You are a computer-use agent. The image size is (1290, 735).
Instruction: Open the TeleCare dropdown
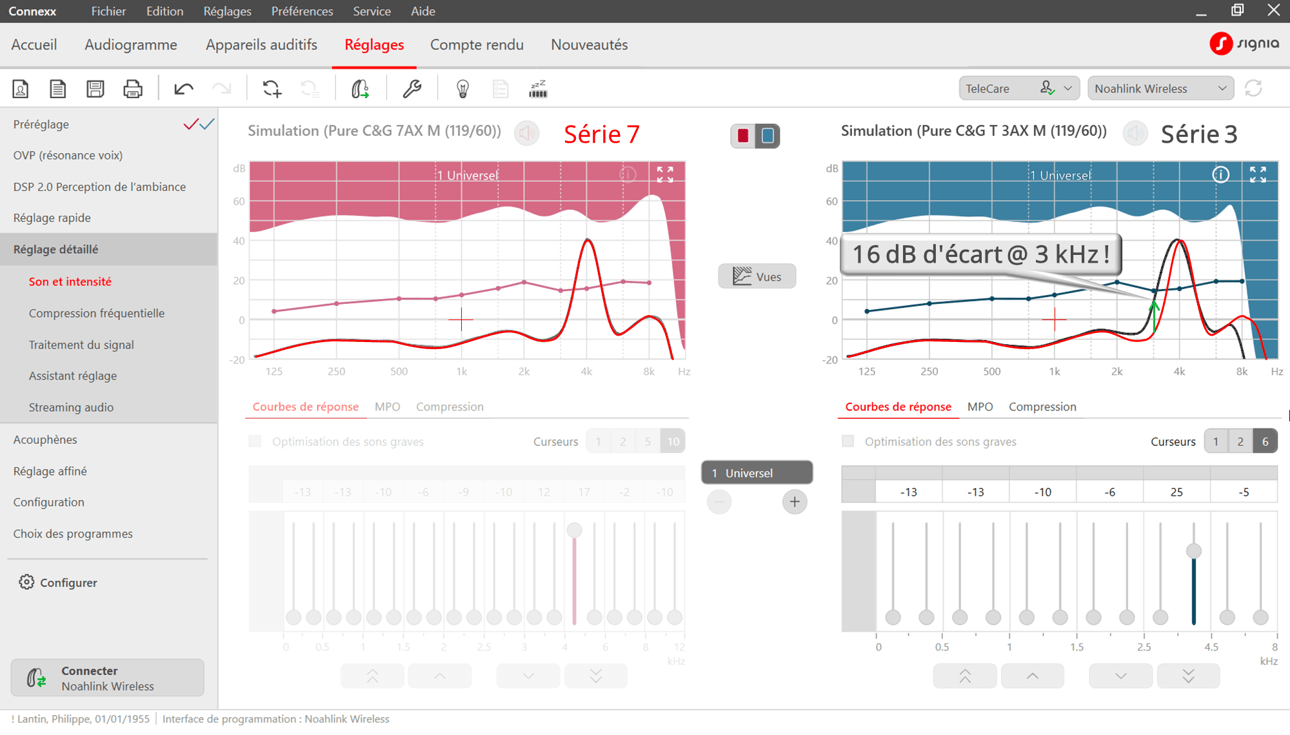[1018, 88]
